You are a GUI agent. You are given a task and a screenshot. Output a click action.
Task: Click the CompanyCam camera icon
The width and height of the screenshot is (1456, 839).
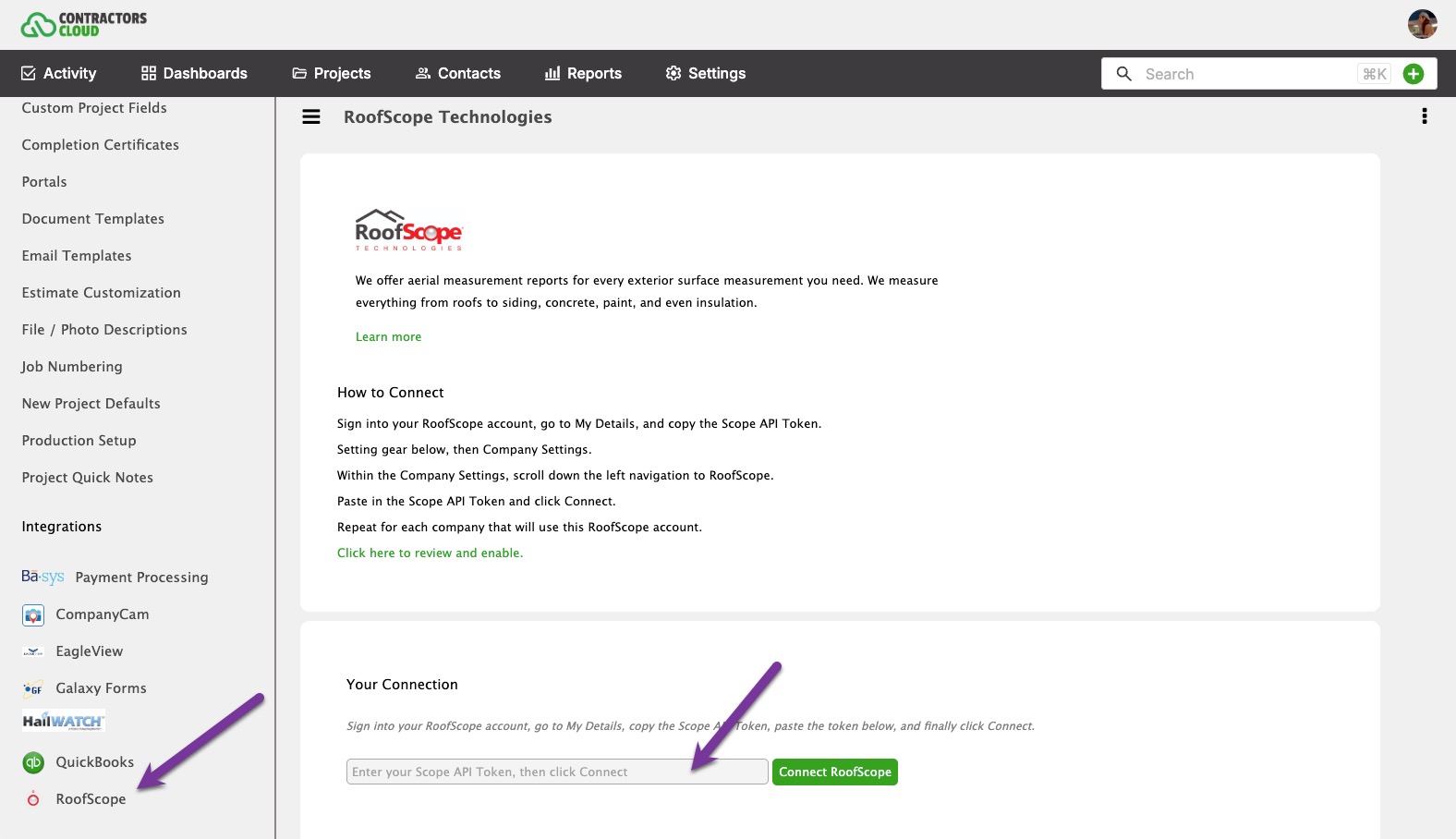click(x=33, y=614)
